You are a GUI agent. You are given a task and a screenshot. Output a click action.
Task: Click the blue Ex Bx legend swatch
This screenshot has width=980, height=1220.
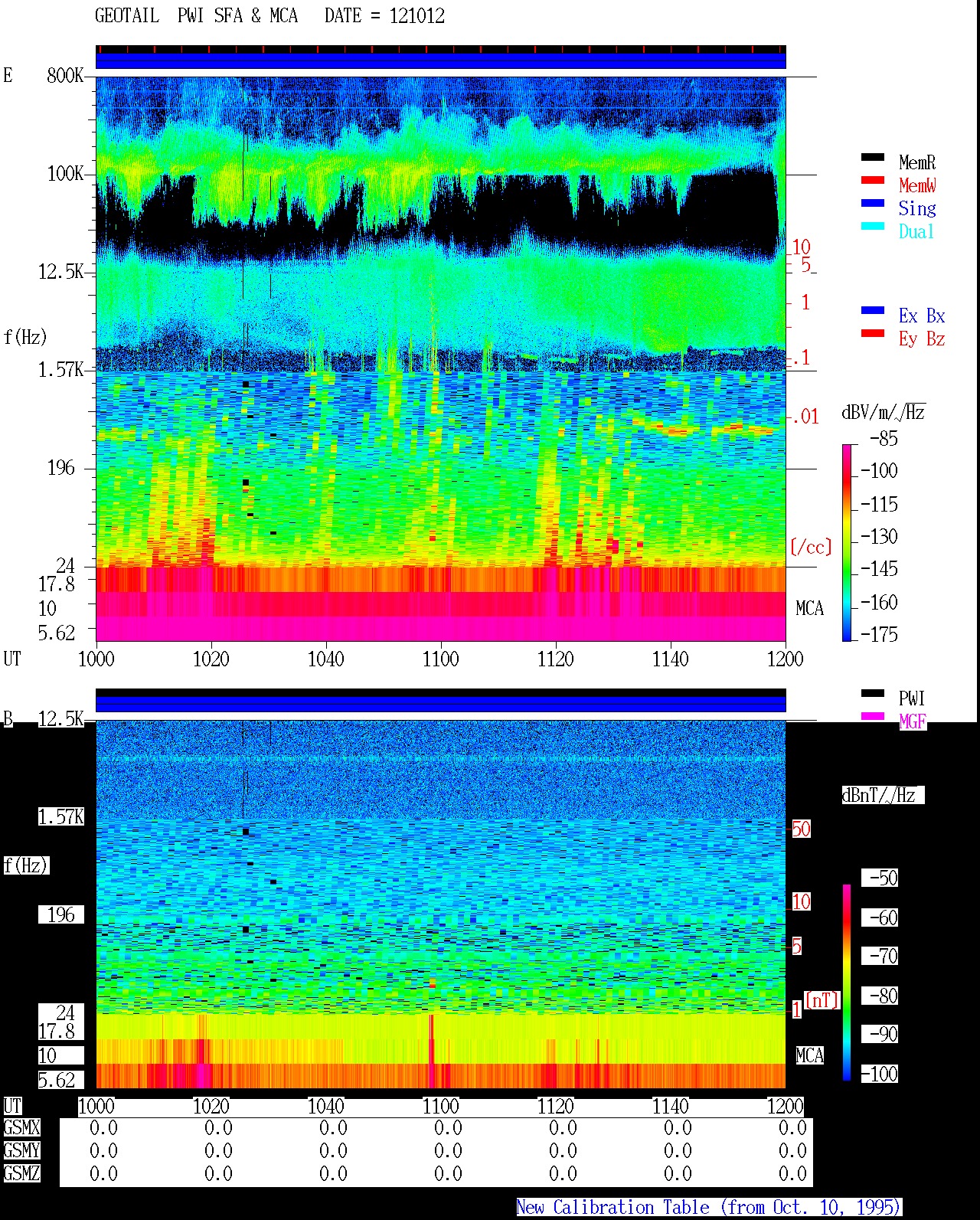tap(873, 311)
